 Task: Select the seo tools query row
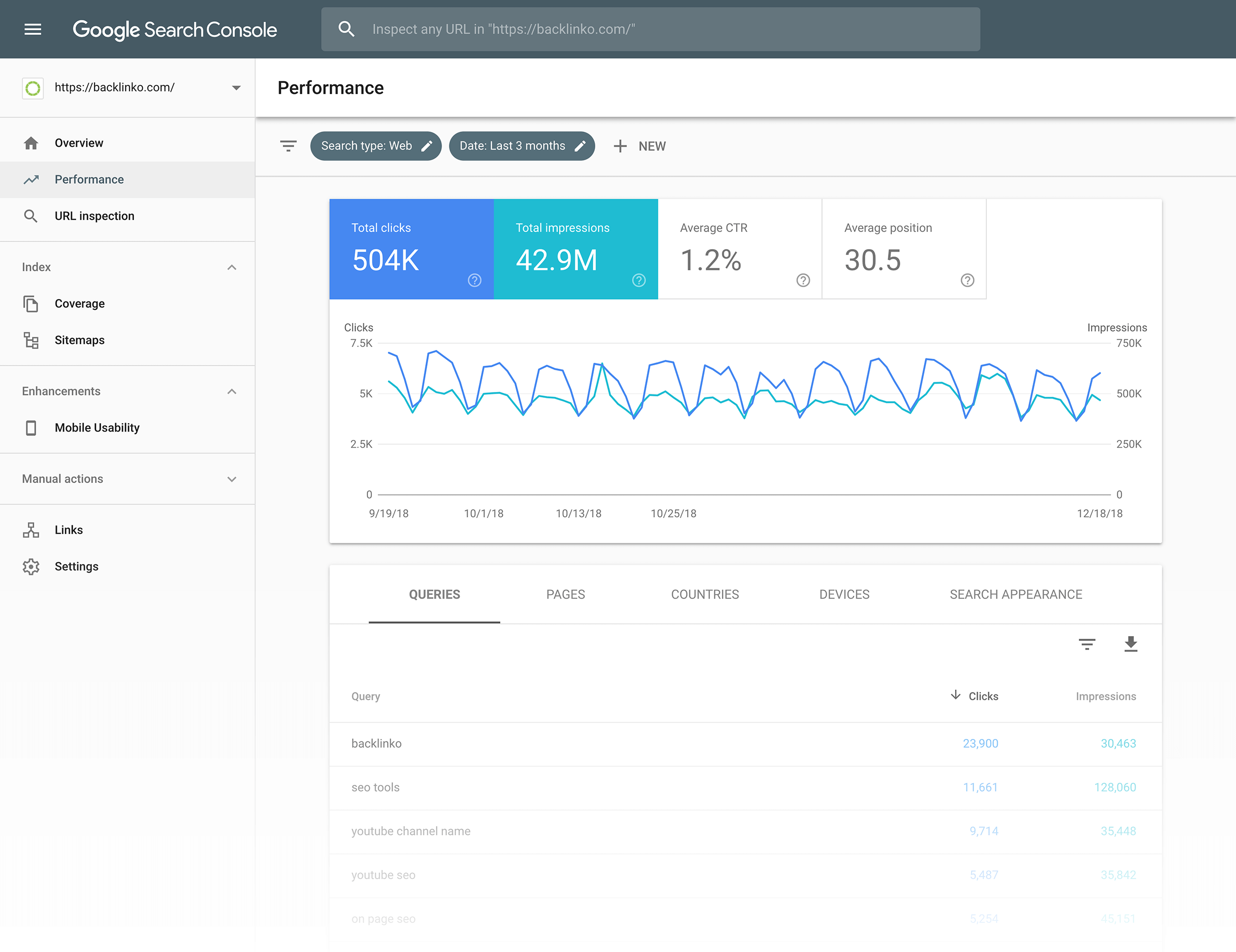pos(746,787)
